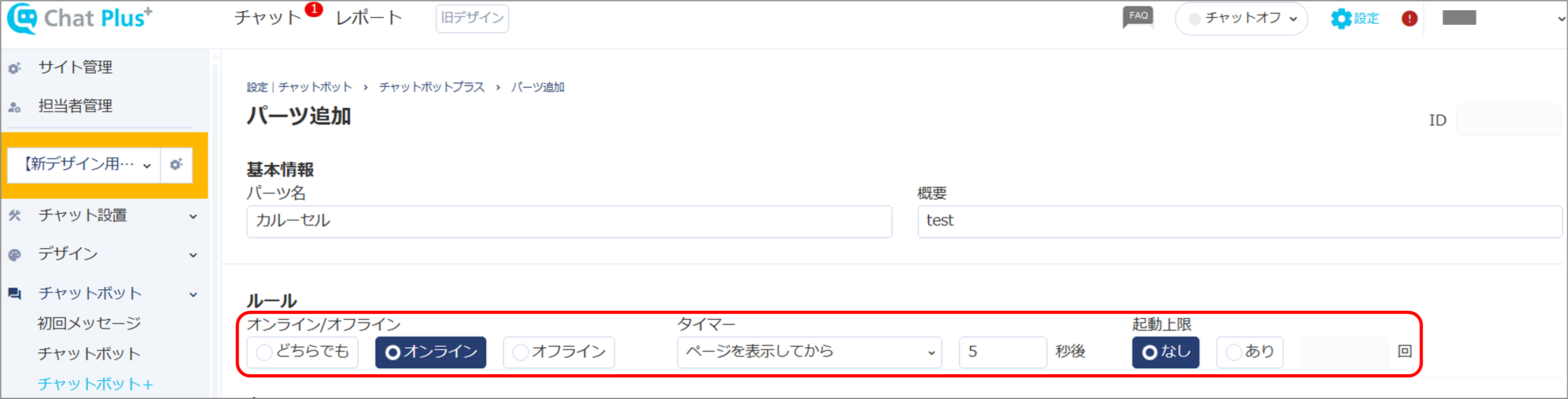The width and height of the screenshot is (1568, 399).
Task: Open the FAQ speech bubble icon
Action: click(x=1138, y=17)
